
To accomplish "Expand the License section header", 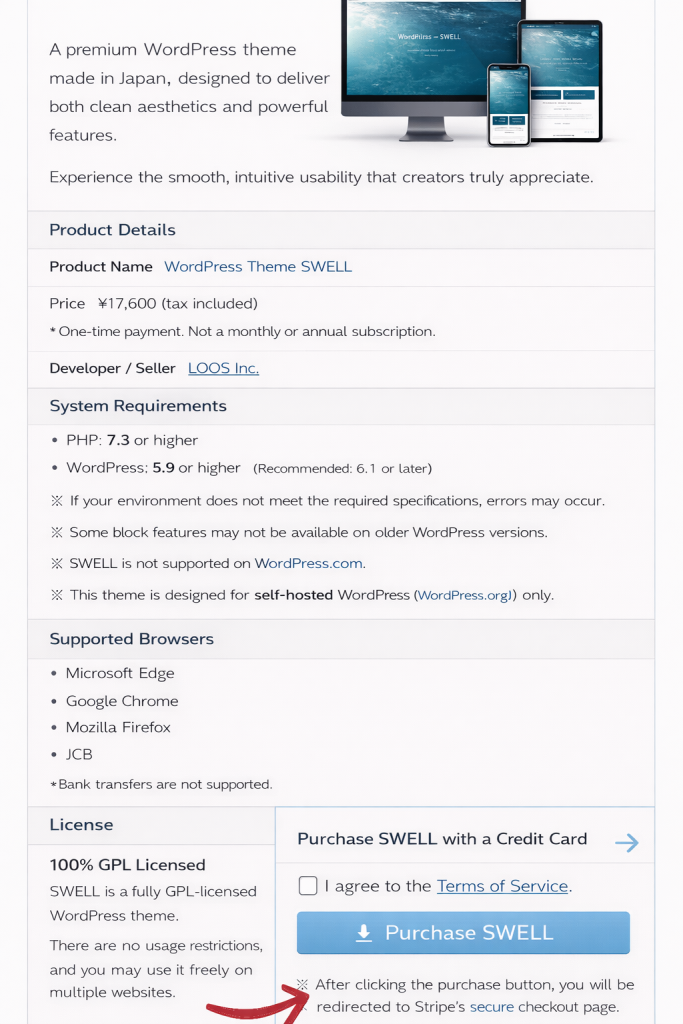I will 82,825.
